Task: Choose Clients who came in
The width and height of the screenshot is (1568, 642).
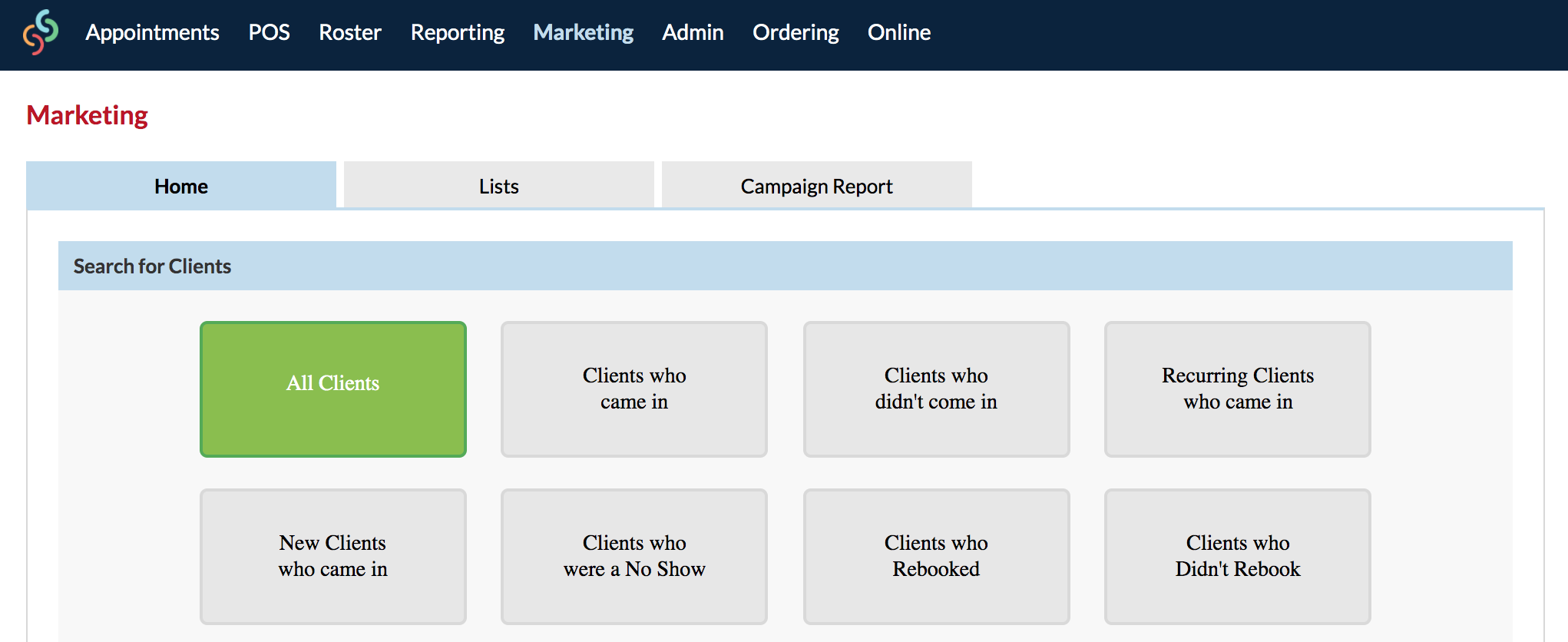Action: click(x=634, y=389)
